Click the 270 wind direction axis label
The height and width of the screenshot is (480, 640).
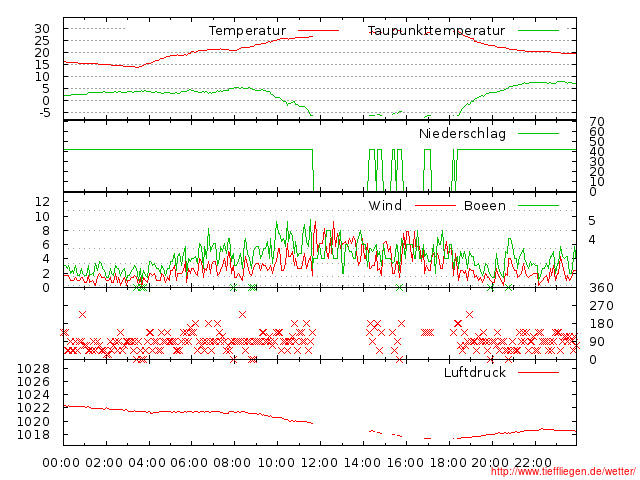pos(601,306)
